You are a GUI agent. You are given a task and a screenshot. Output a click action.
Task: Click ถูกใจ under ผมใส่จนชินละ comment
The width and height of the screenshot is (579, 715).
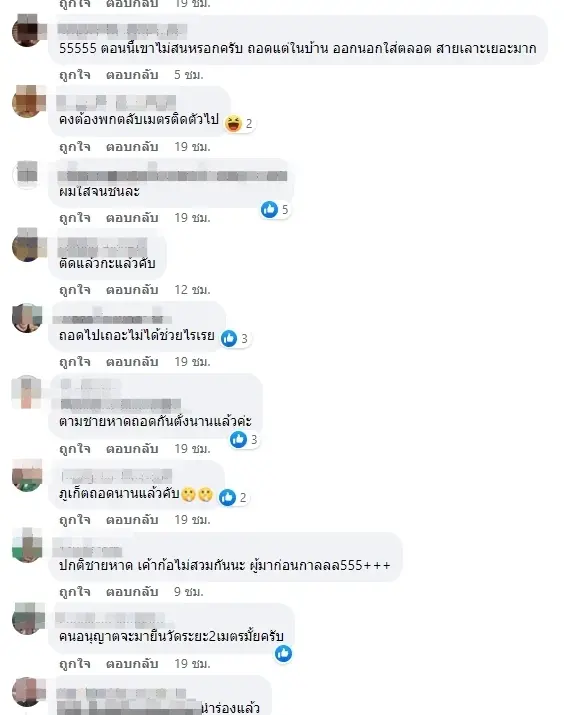[75, 218]
